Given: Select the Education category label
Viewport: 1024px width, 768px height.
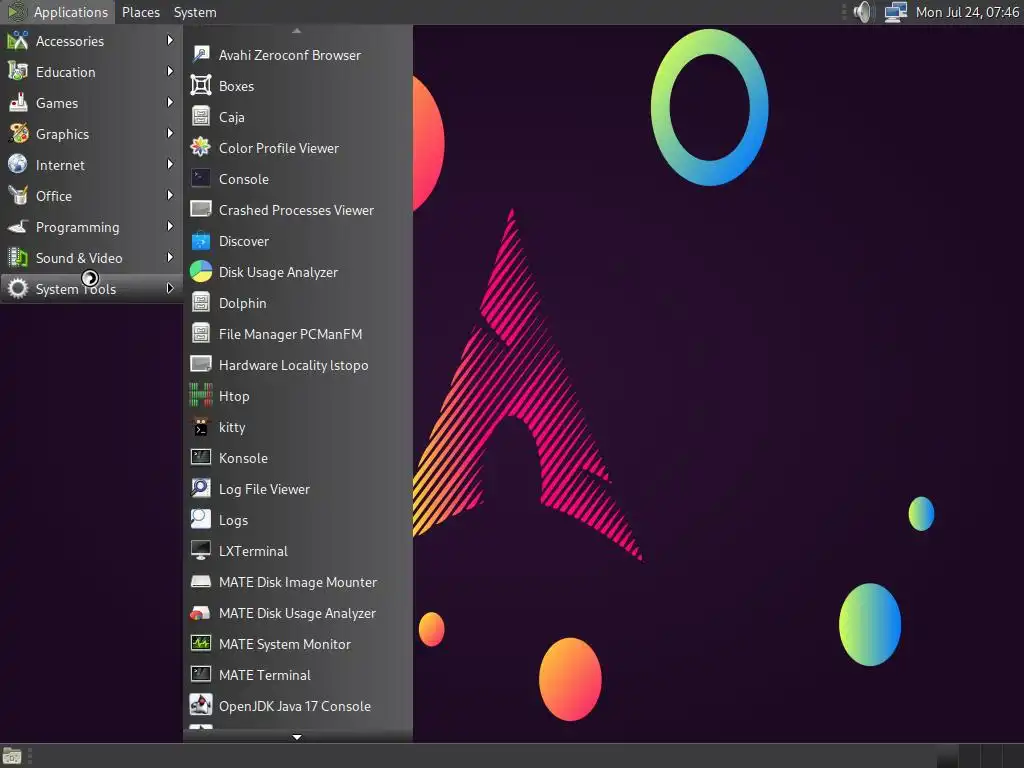Looking at the screenshot, I should pos(65,72).
